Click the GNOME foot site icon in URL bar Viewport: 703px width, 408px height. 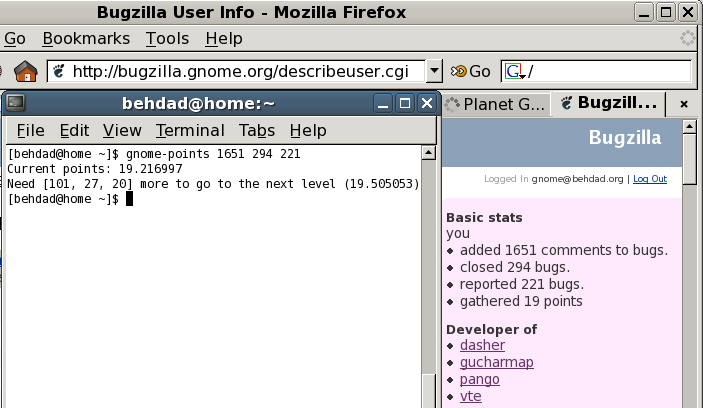(59, 71)
